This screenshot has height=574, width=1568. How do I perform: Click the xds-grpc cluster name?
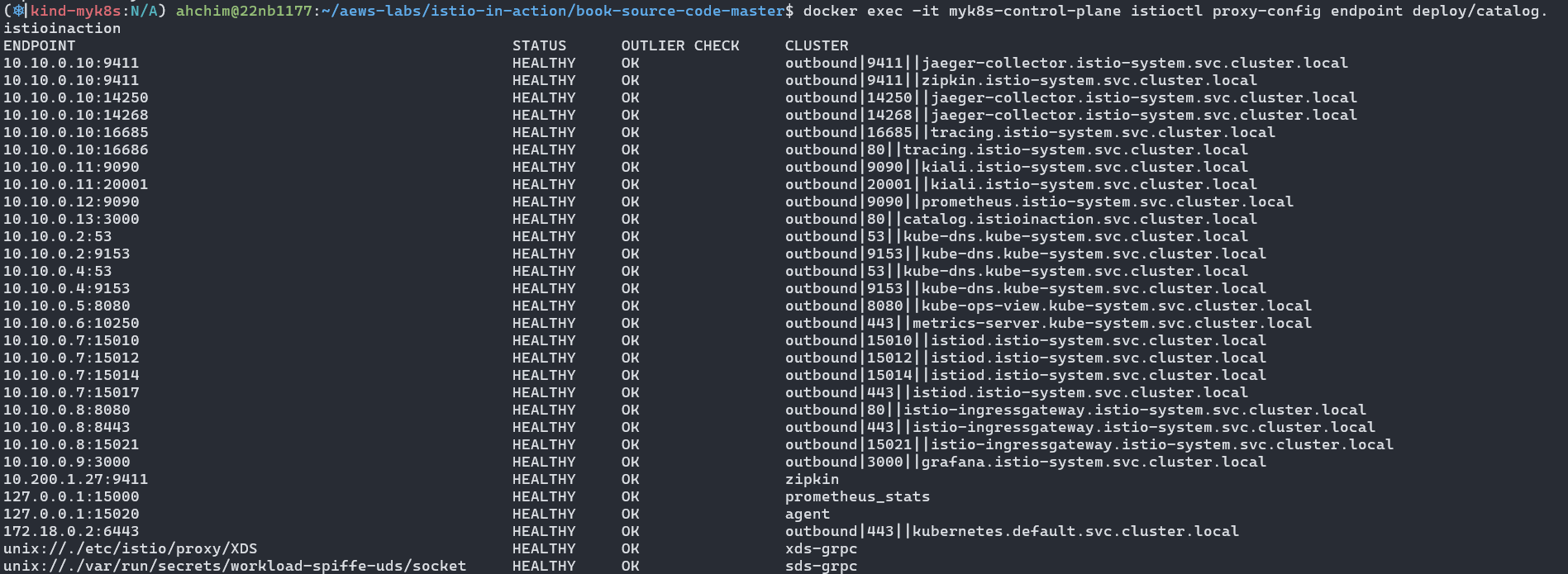tap(821, 548)
